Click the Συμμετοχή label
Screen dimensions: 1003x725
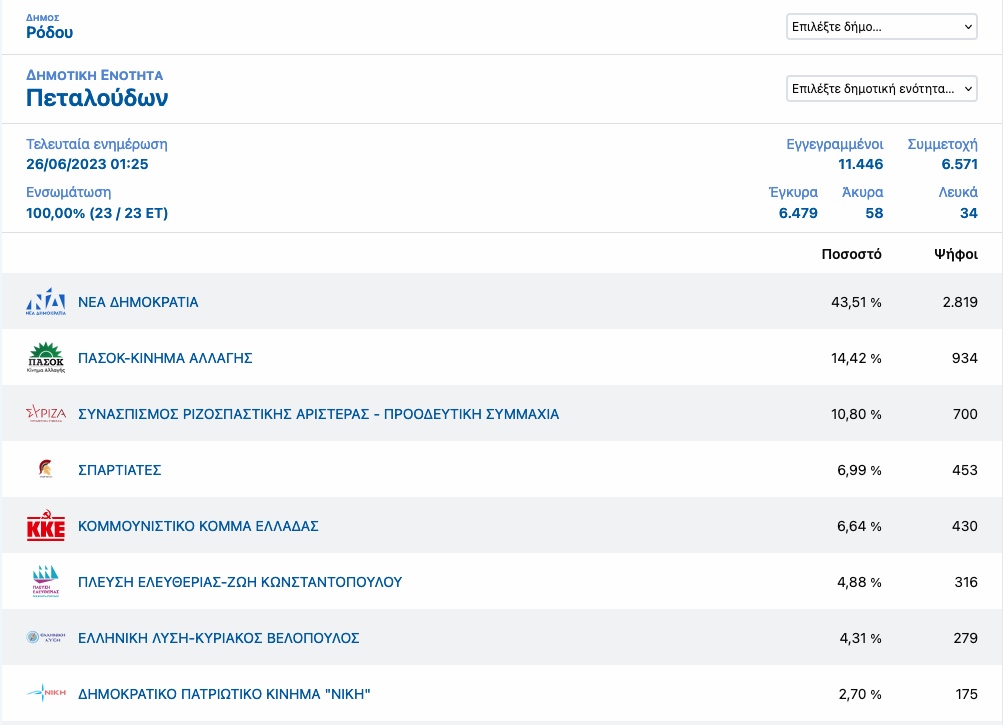(942, 145)
